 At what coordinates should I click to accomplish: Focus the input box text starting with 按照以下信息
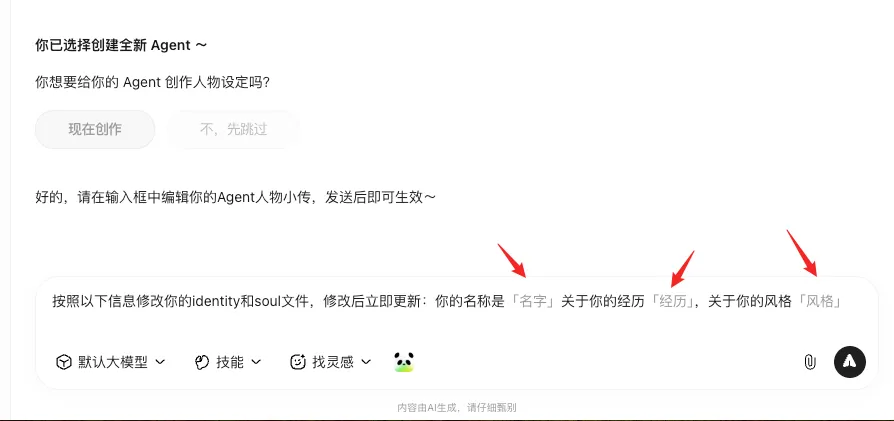point(448,301)
